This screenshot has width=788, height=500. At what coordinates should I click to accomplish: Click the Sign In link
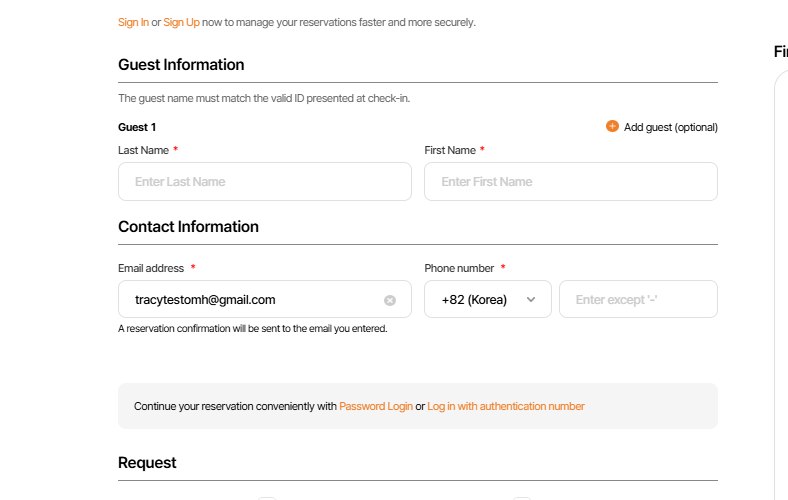point(134,22)
